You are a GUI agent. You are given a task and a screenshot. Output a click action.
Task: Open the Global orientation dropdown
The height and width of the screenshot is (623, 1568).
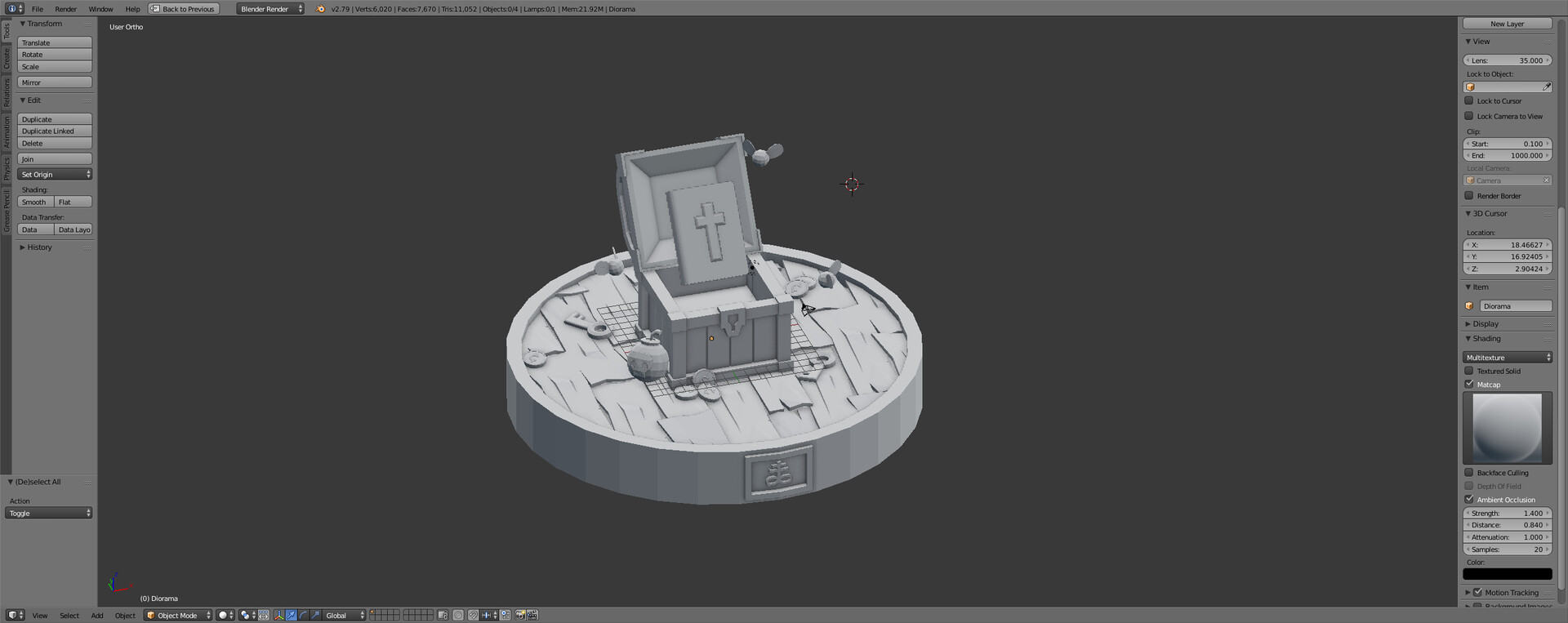coord(344,615)
